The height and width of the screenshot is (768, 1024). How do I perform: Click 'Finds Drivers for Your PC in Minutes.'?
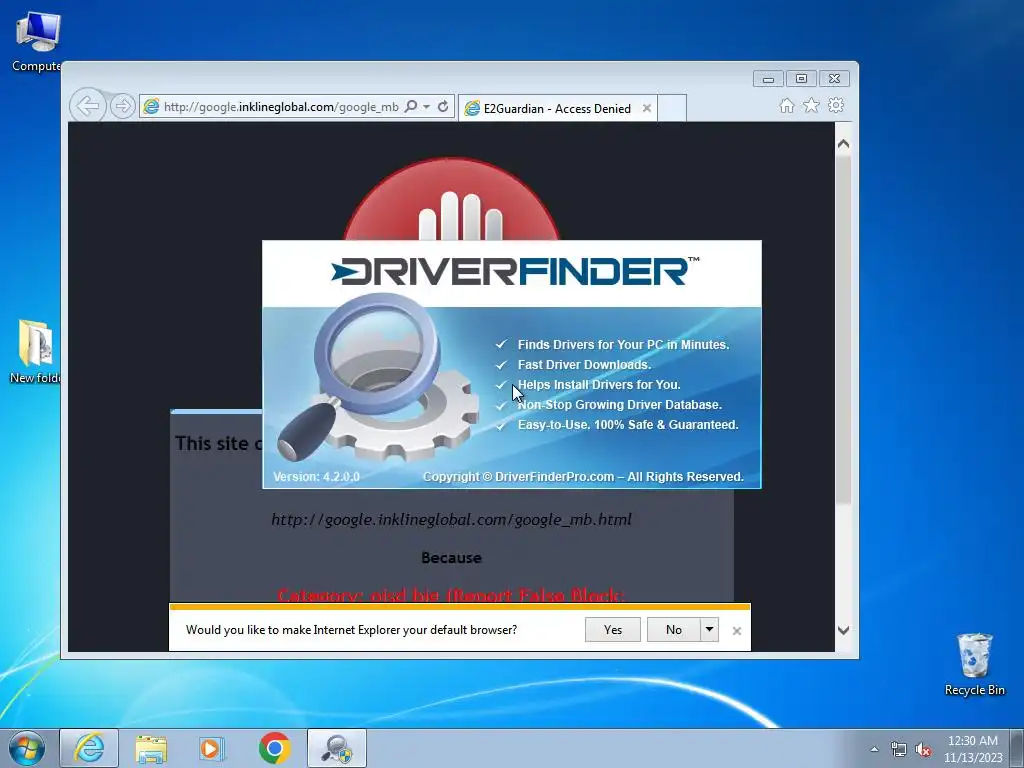coord(623,345)
